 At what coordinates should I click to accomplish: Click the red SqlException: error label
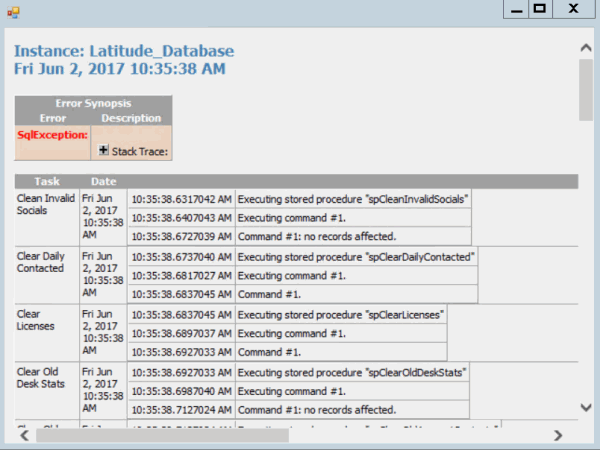[52, 135]
